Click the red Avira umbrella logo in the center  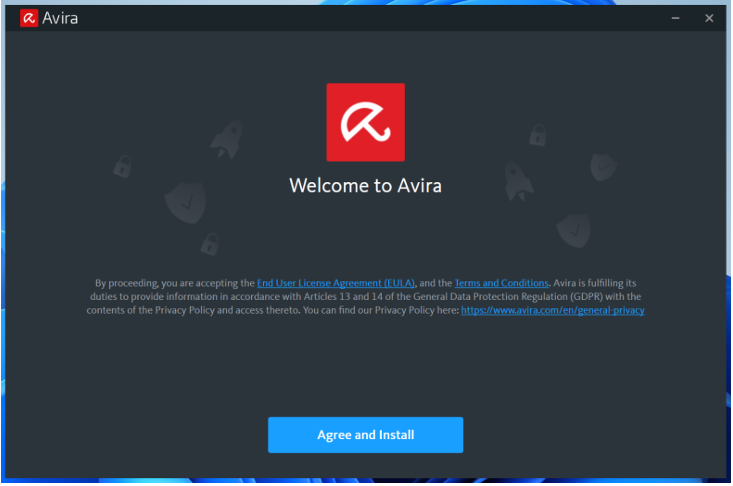point(365,122)
